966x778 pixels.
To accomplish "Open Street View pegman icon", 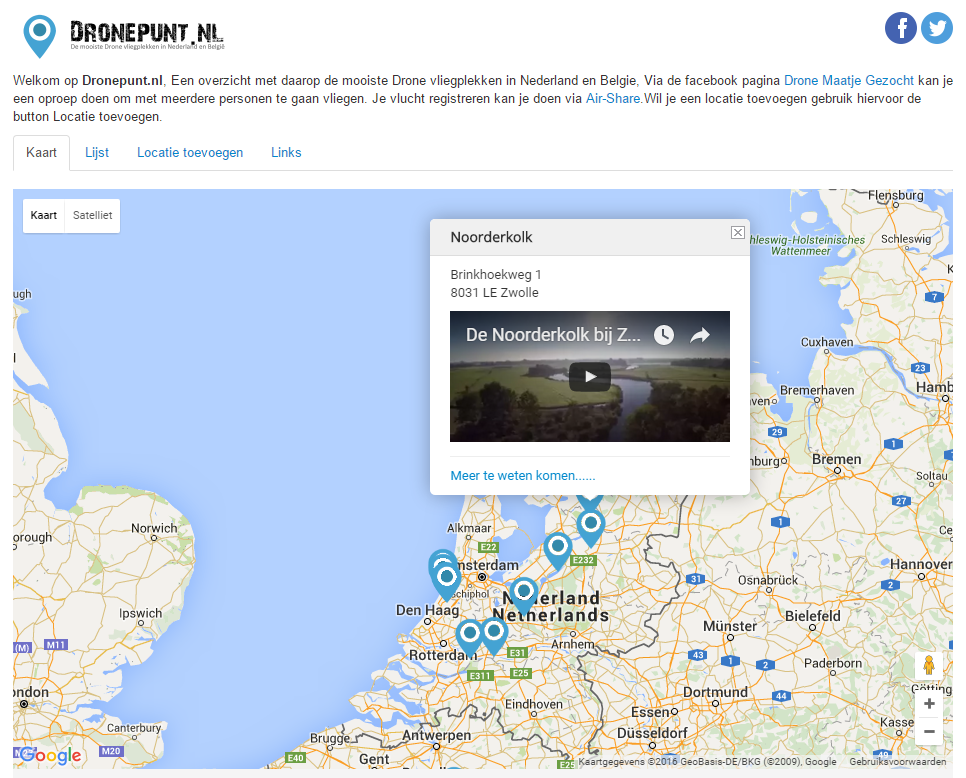I will tap(929, 665).
